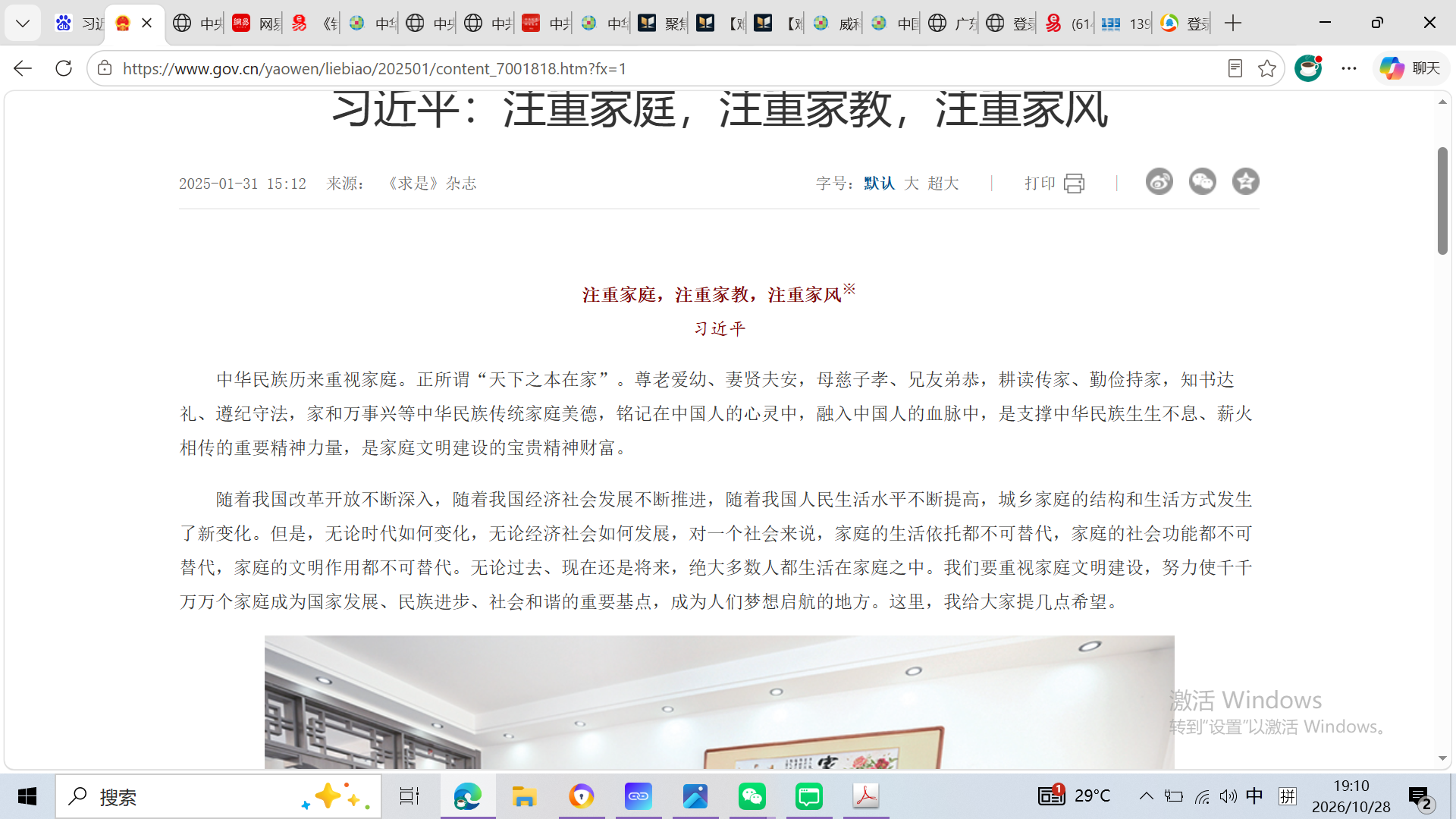The height and width of the screenshot is (819, 1456).
Task: Open notification center icon
Action: tap(1420, 798)
